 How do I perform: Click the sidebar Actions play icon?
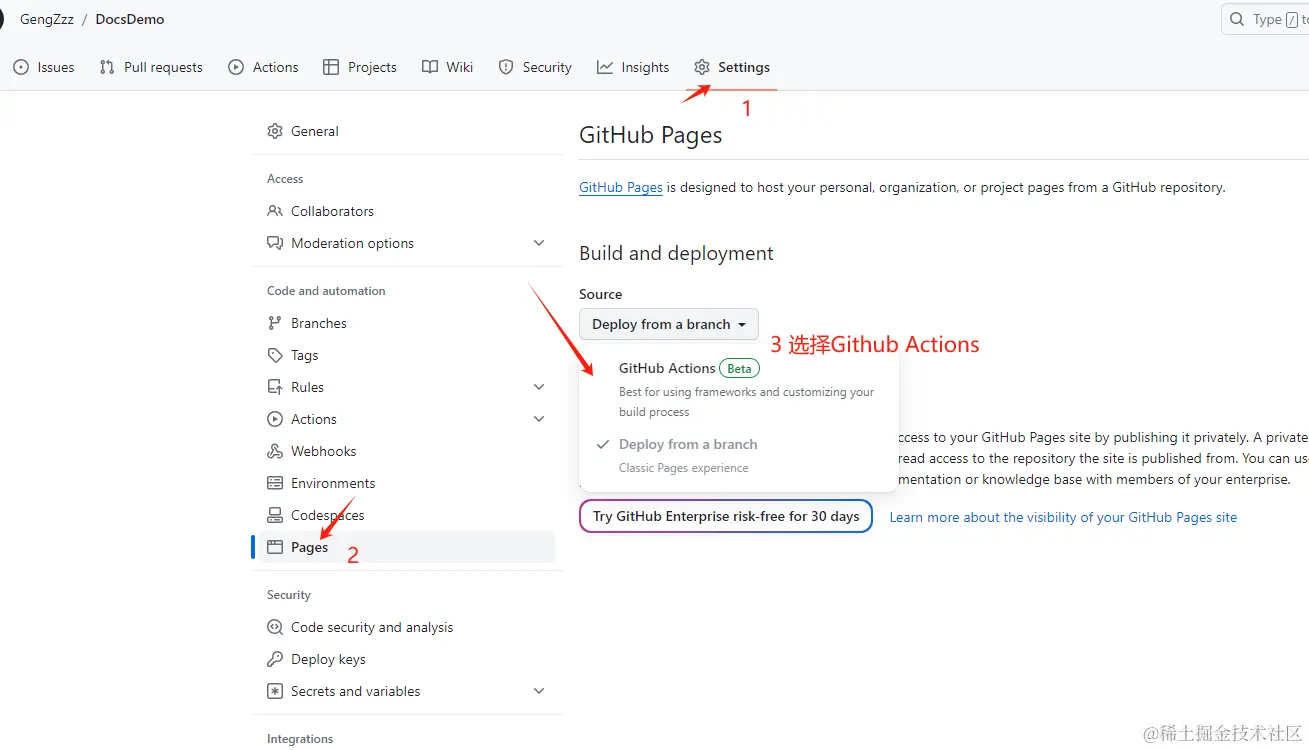[275, 419]
